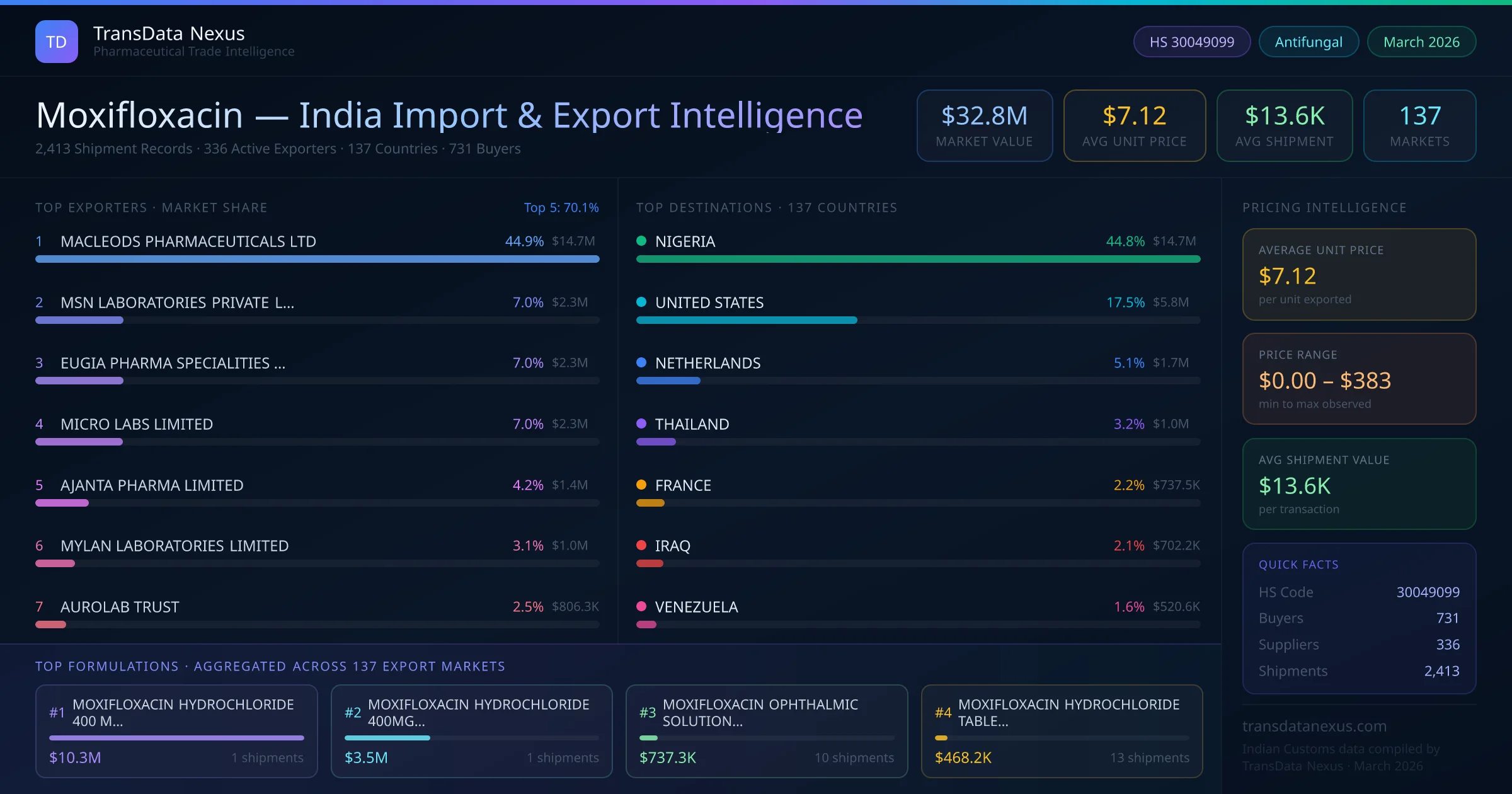Select the #3 Moxifloxacin Ophthalmic Solution card
The height and width of the screenshot is (794, 1512).
point(766,730)
